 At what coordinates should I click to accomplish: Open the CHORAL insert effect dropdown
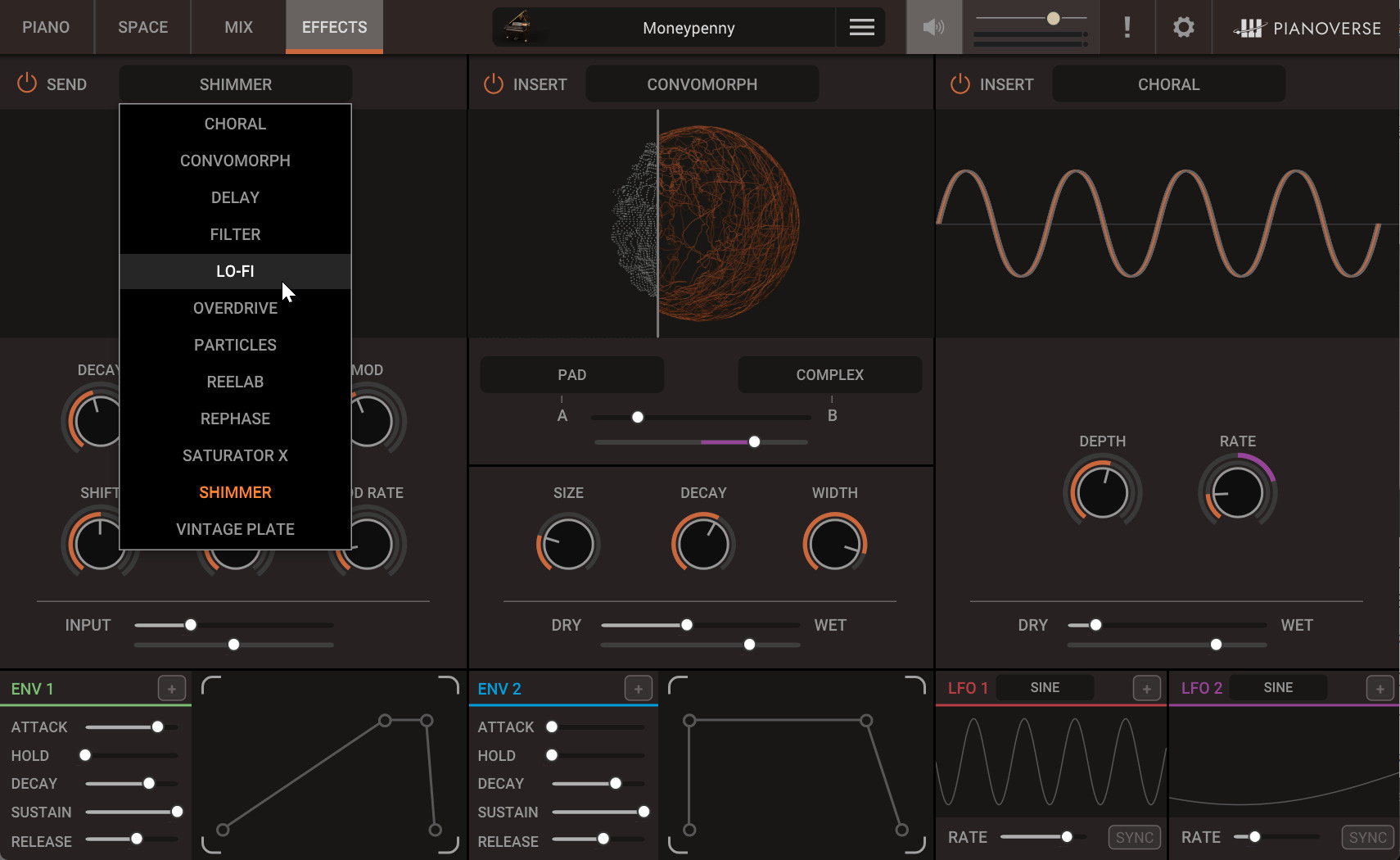point(1169,84)
